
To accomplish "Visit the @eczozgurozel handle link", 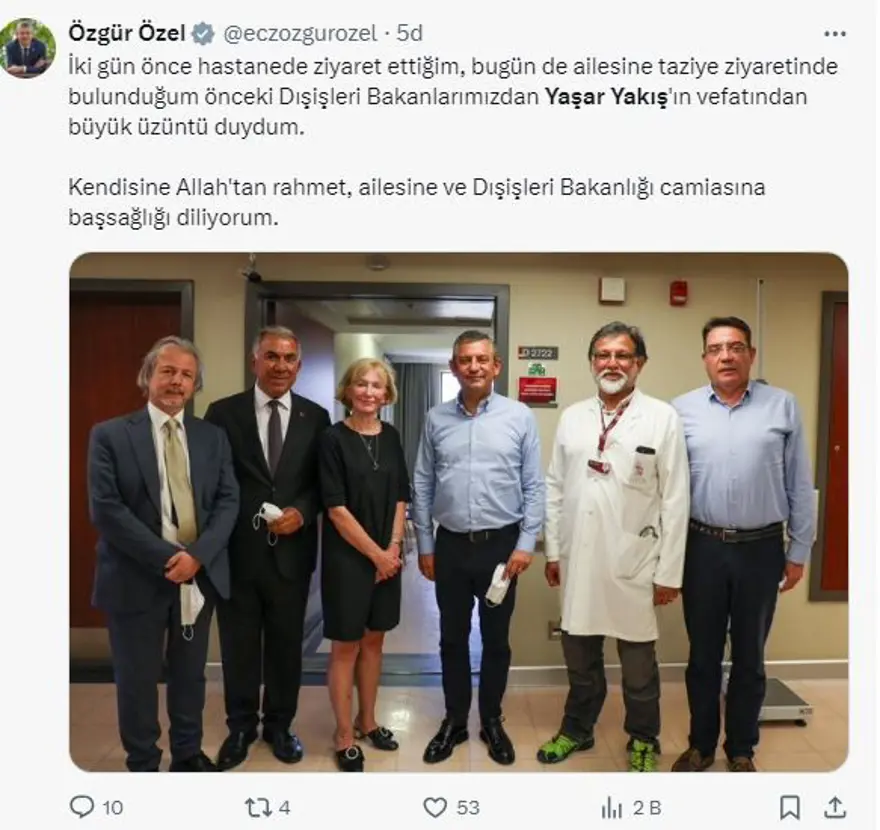I will coord(300,34).
